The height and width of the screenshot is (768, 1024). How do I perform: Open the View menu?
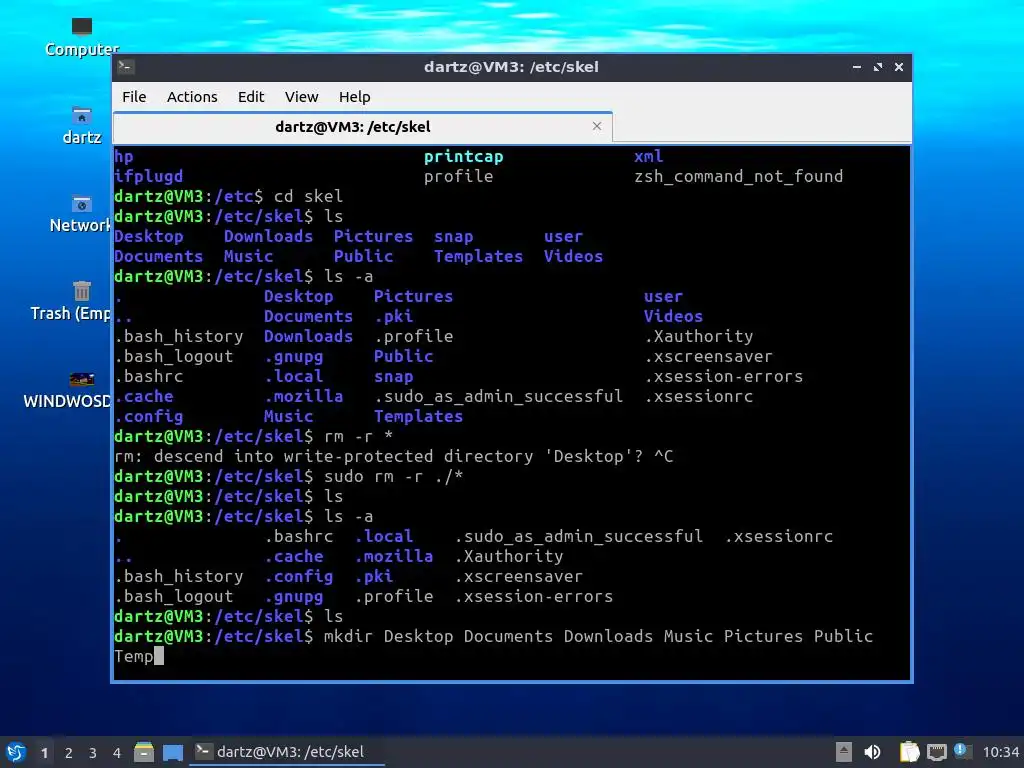pyautogui.click(x=301, y=97)
